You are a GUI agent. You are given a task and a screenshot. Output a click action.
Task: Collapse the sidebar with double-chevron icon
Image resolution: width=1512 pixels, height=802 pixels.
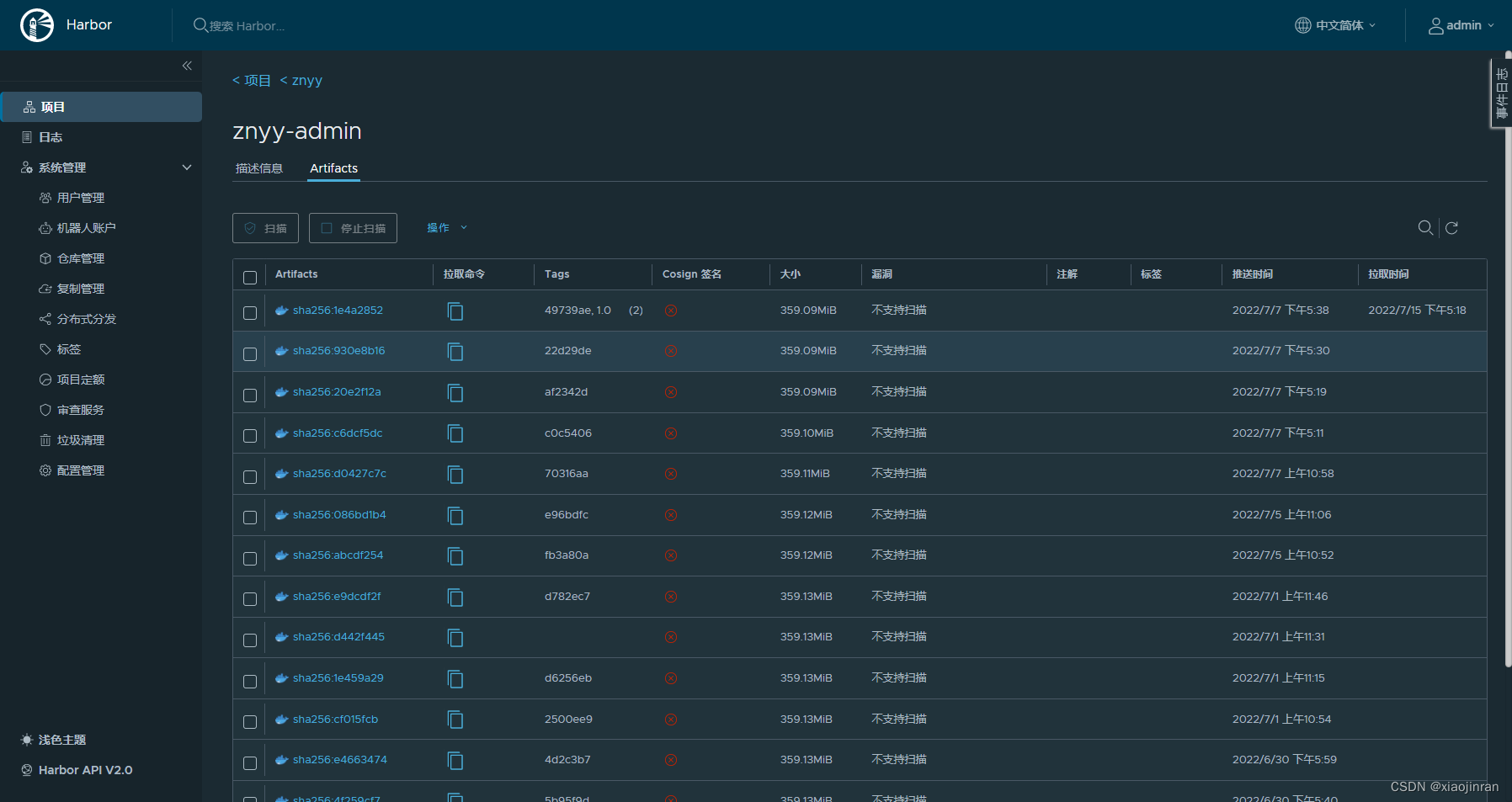point(187,66)
